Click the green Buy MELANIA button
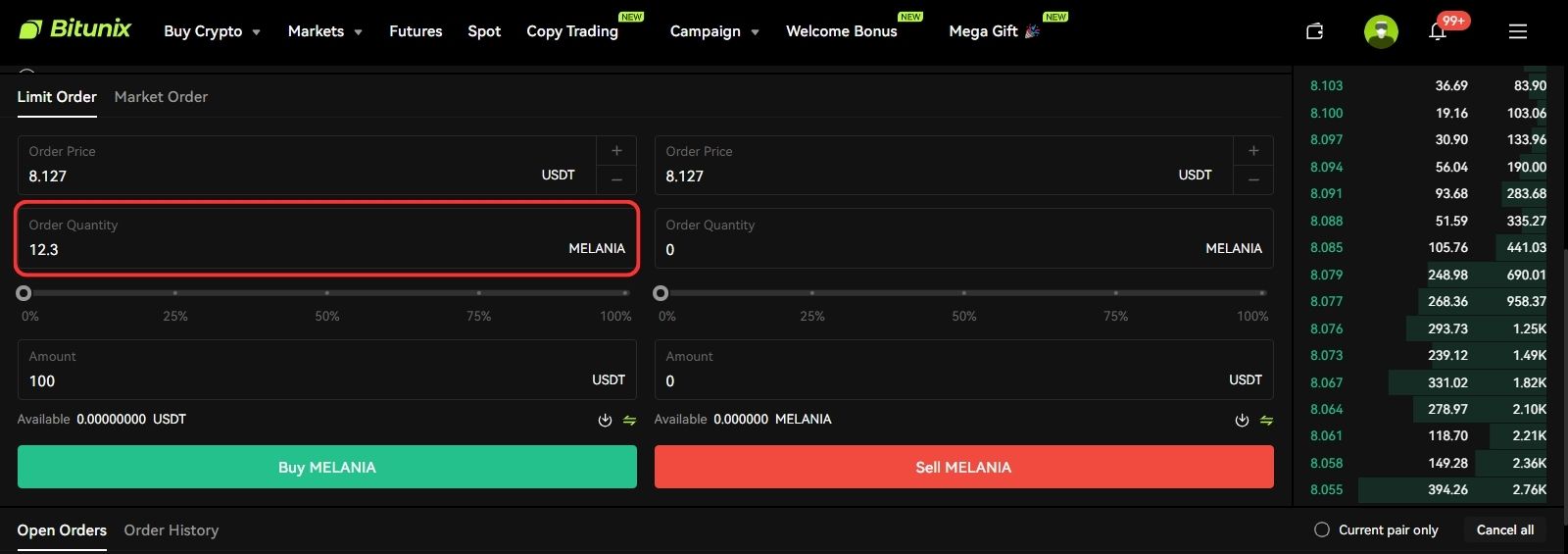 (x=327, y=467)
